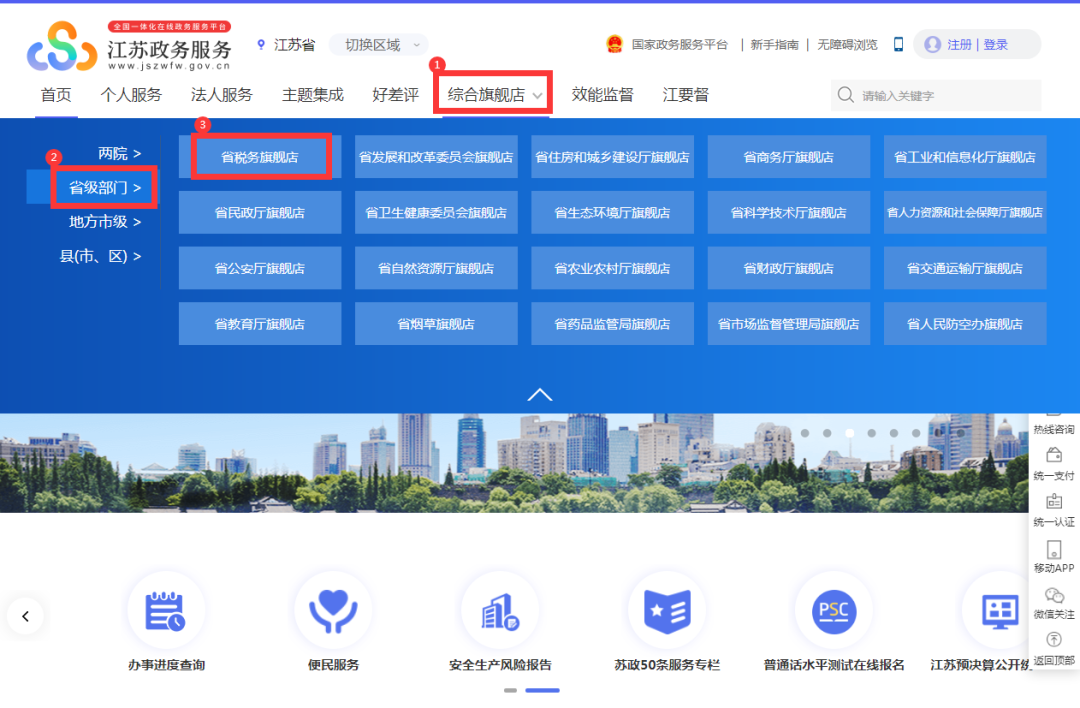Open the 江苏预决算公开 monitor icon
This screenshot has width=1080, height=708.
[1000, 611]
